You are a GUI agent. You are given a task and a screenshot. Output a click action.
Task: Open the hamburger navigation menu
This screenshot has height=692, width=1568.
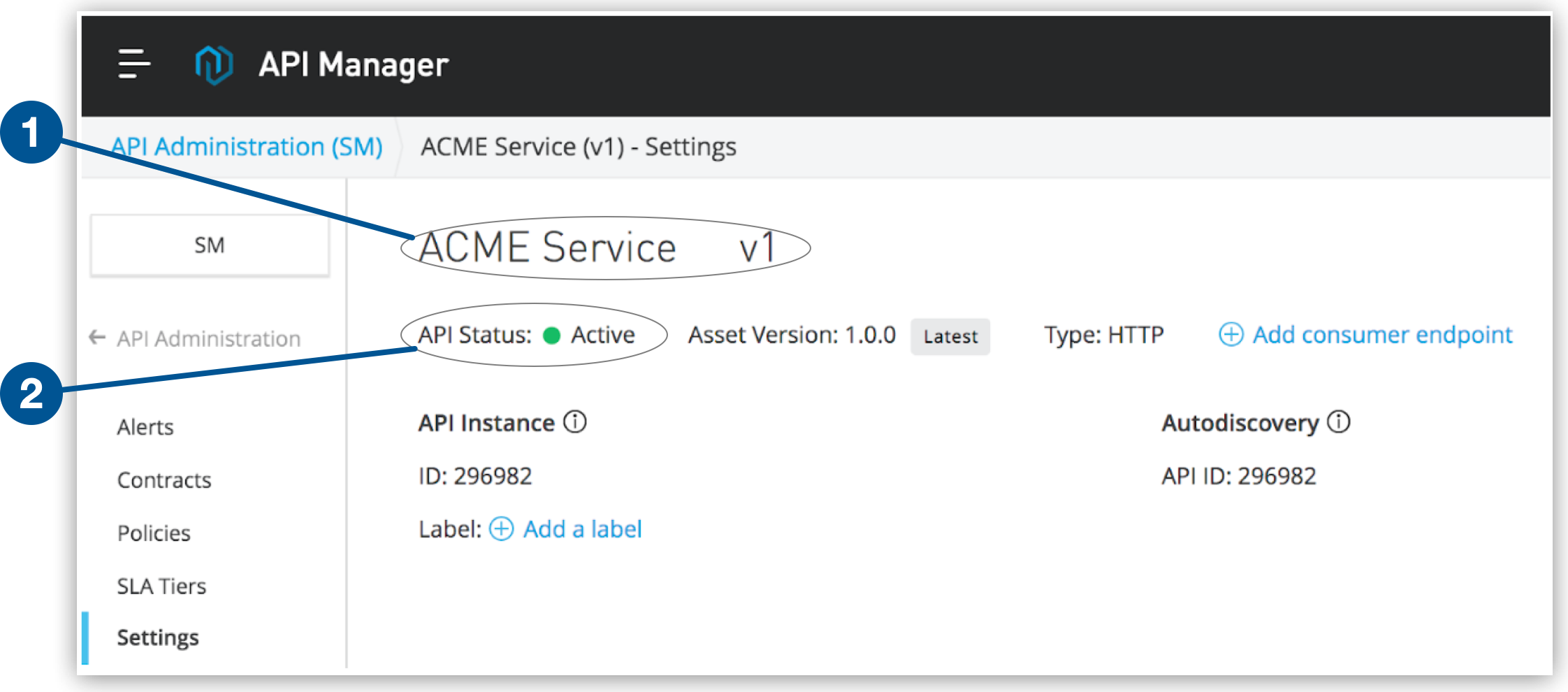point(133,64)
